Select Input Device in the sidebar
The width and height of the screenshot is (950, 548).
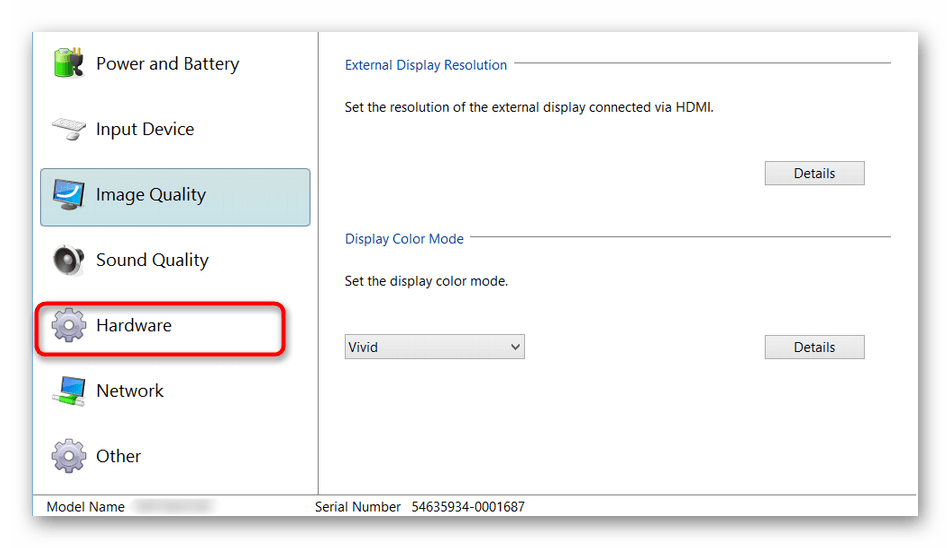(x=145, y=129)
